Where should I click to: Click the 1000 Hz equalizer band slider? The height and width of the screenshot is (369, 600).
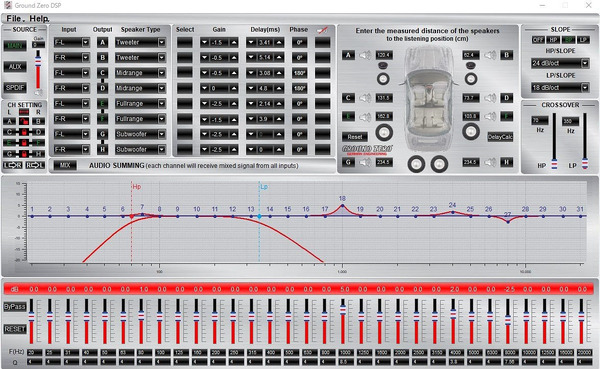(342, 321)
